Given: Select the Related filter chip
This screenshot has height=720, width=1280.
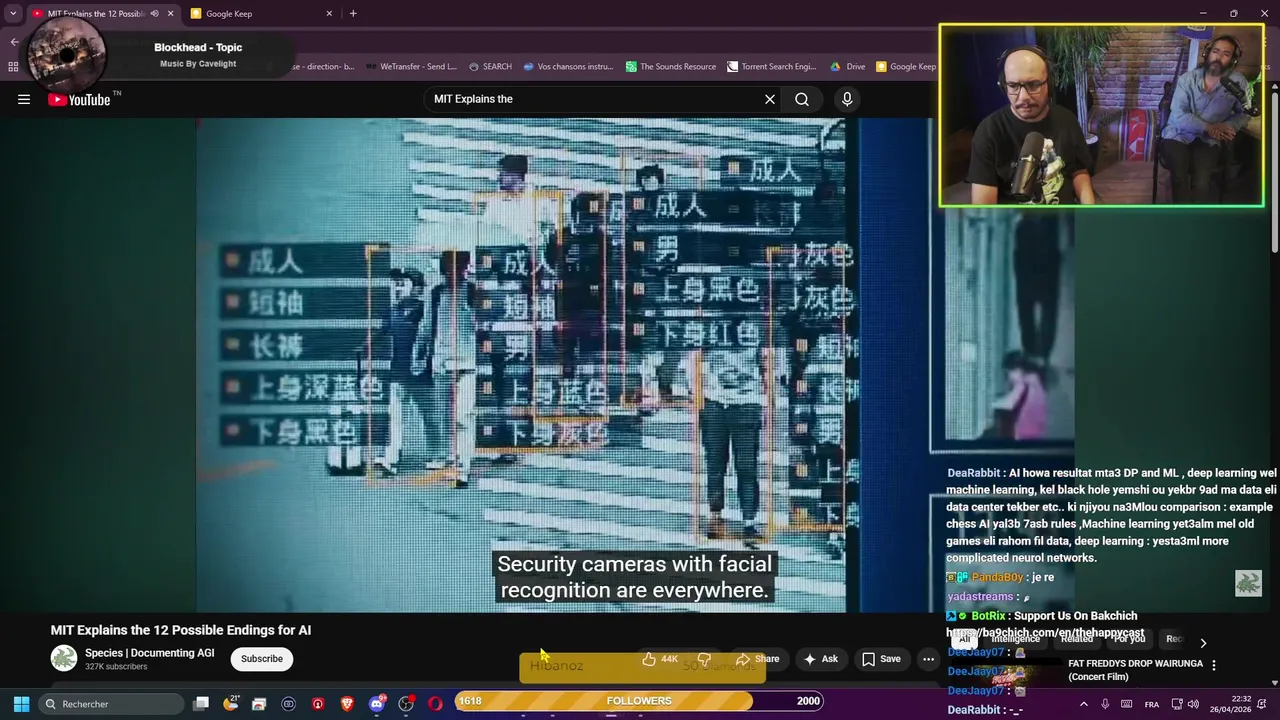Looking at the screenshot, I should [x=1076, y=640].
